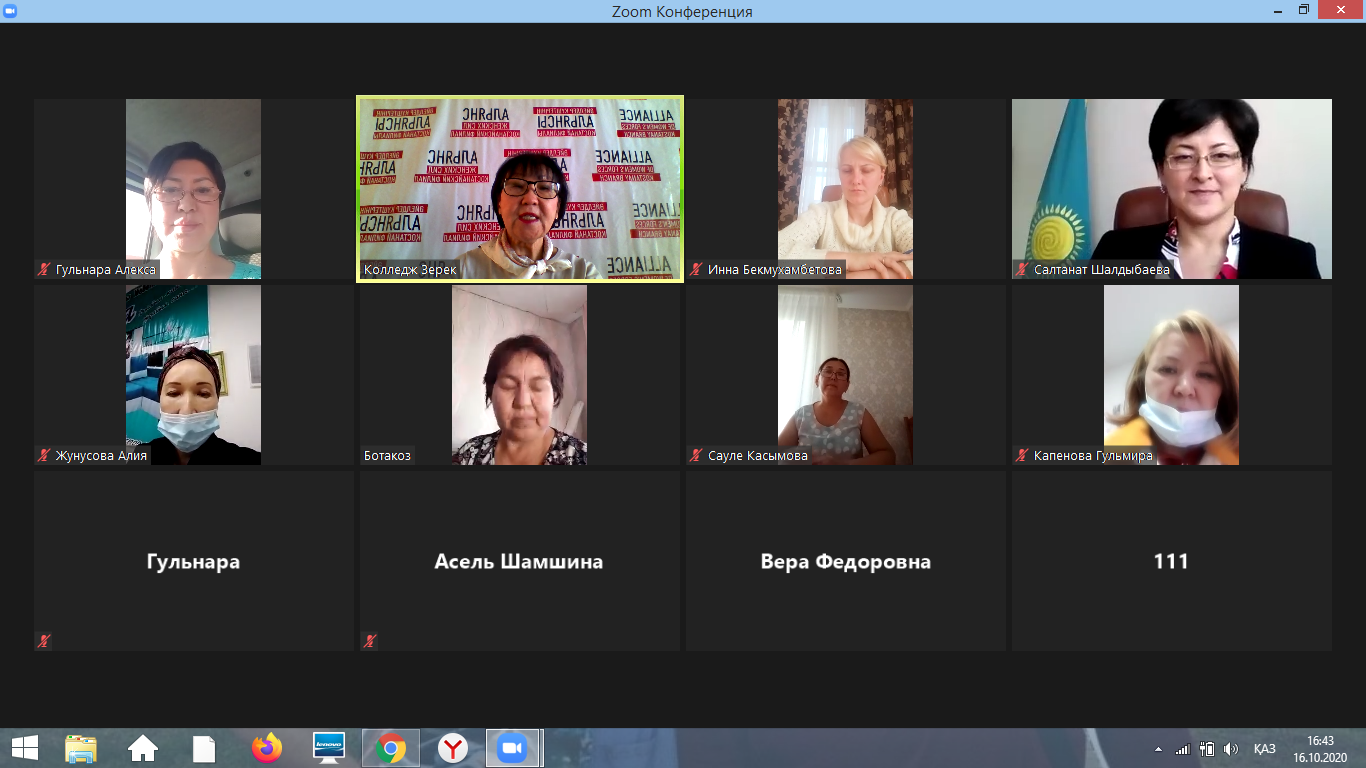Click the Zoom app icon in the title bar

[x=11, y=11]
